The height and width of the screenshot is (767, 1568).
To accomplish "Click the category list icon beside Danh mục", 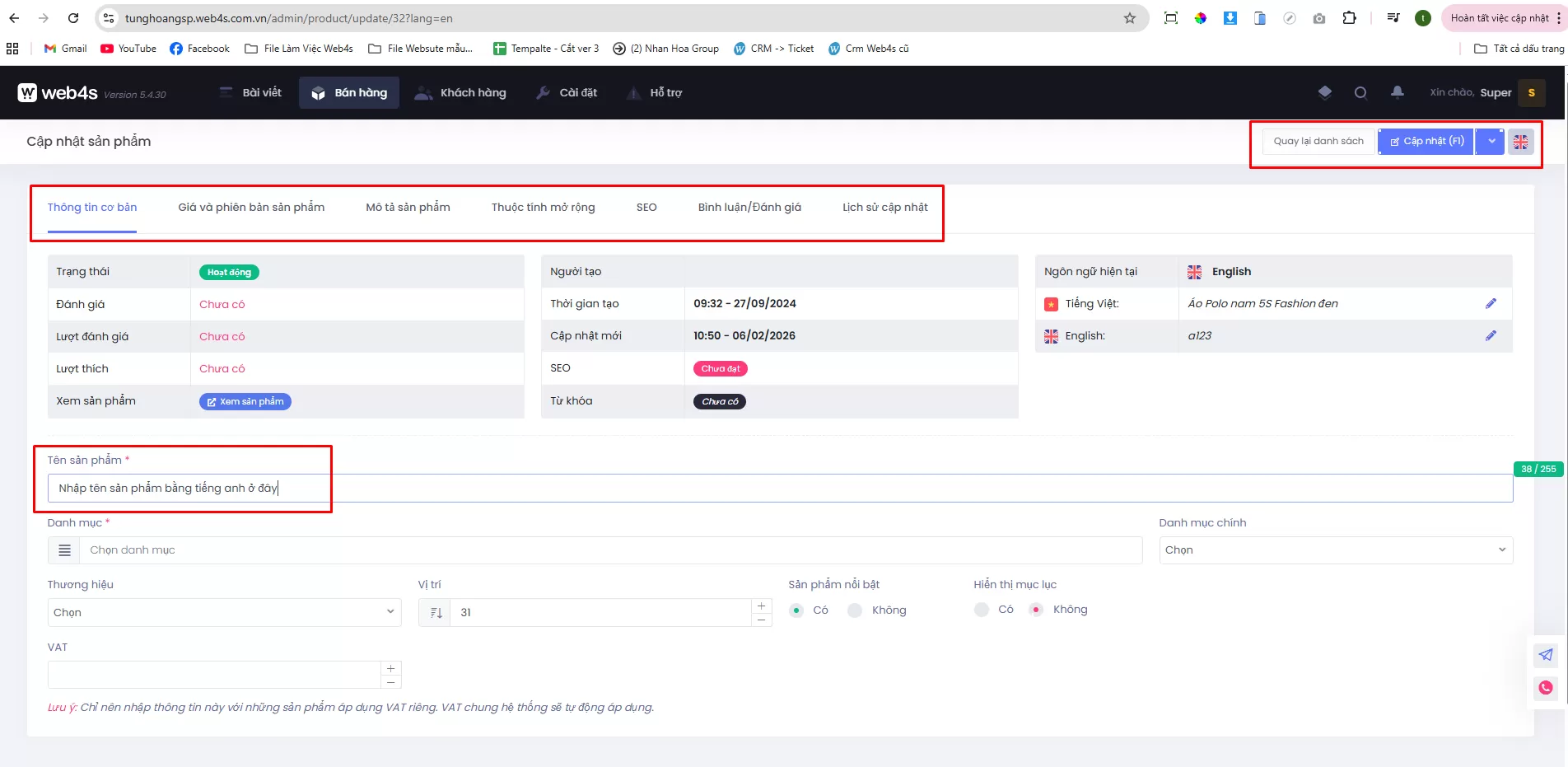I will [64, 550].
